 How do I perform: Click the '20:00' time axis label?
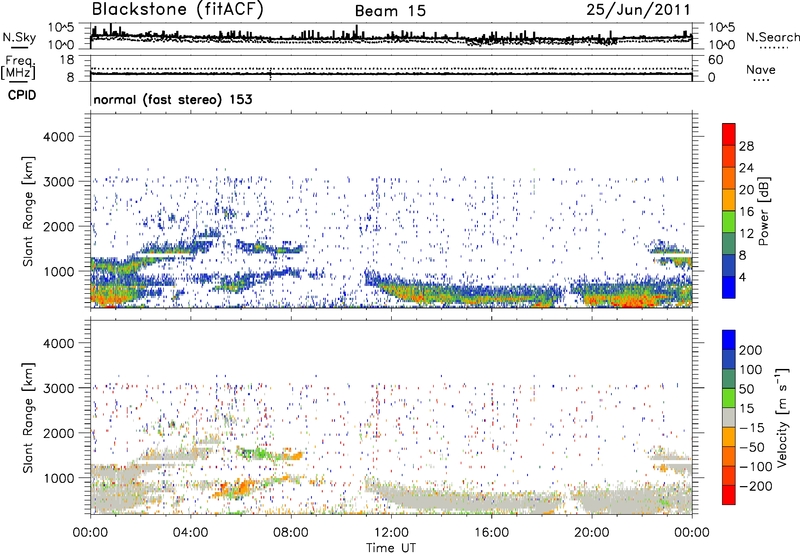591,533
